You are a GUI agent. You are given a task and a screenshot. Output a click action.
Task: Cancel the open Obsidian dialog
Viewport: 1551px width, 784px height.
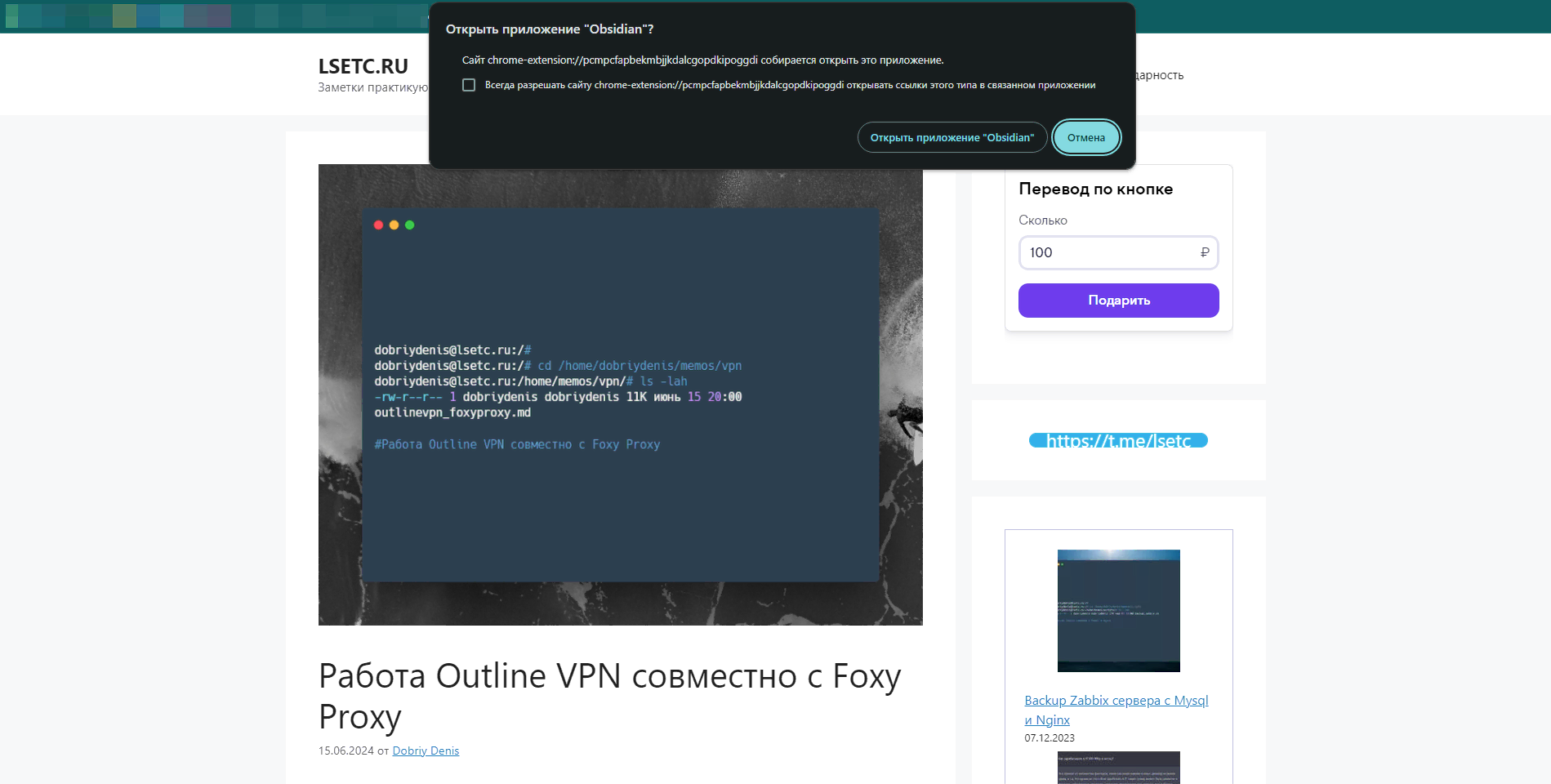[1086, 137]
